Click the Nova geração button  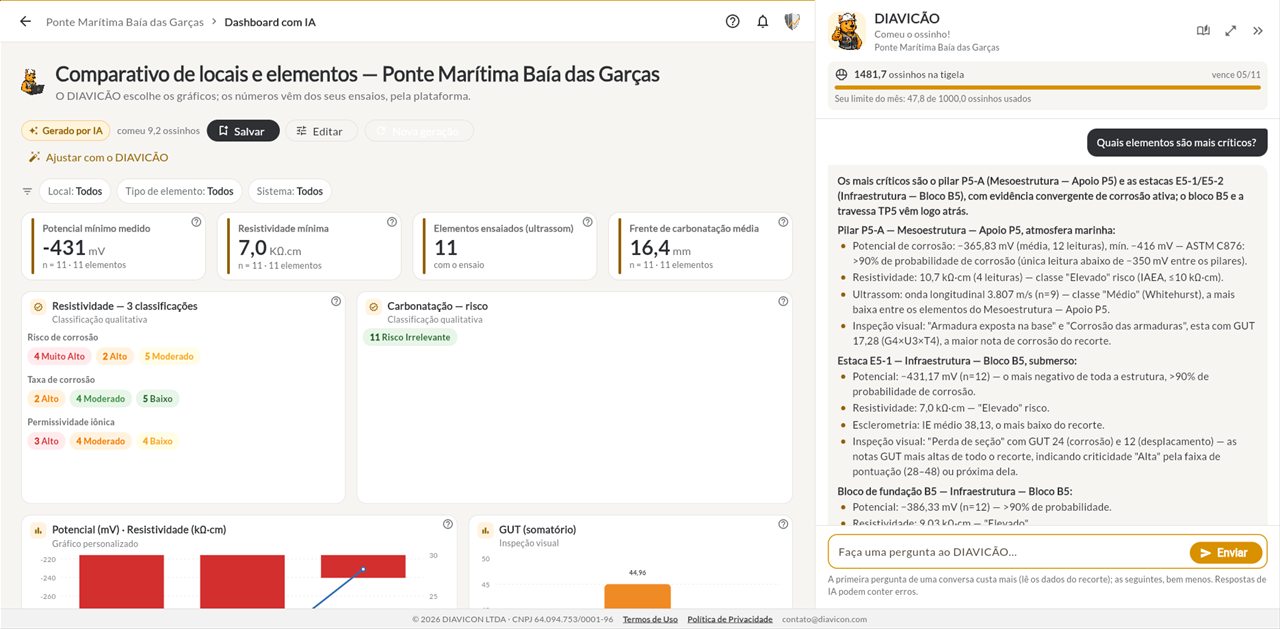tap(419, 131)
